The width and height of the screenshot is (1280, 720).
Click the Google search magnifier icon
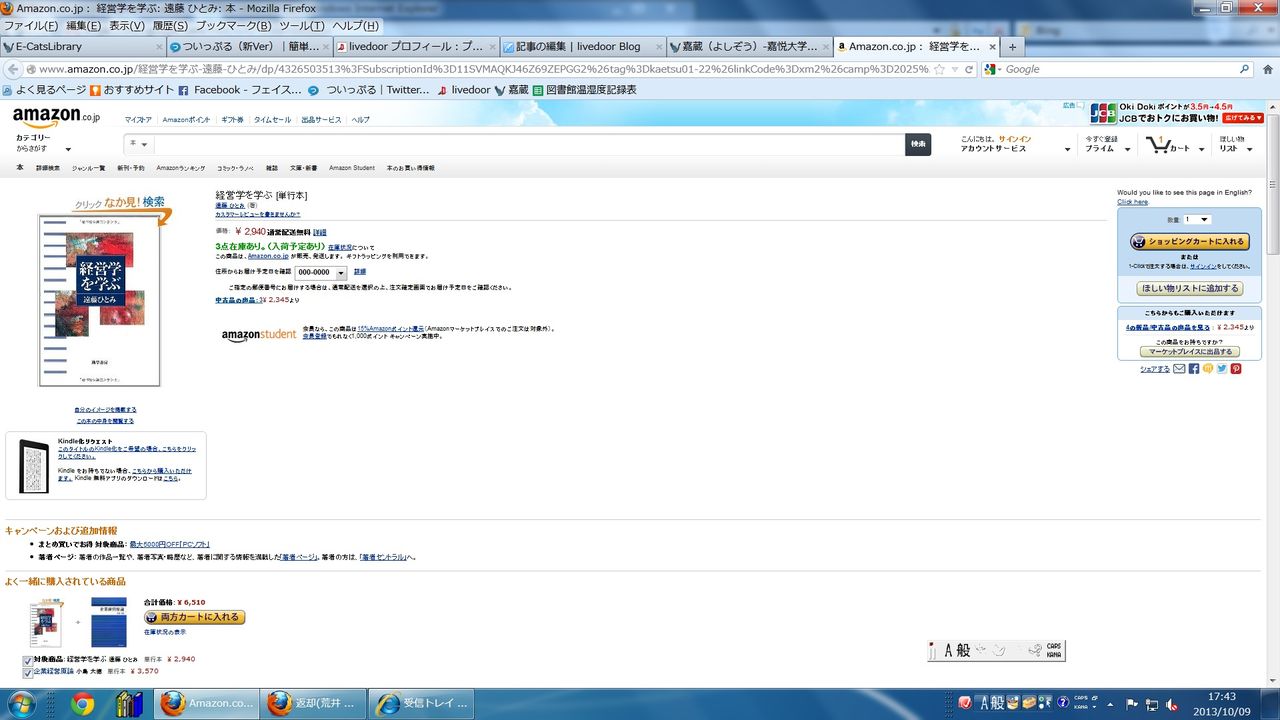pos(1245,69)
